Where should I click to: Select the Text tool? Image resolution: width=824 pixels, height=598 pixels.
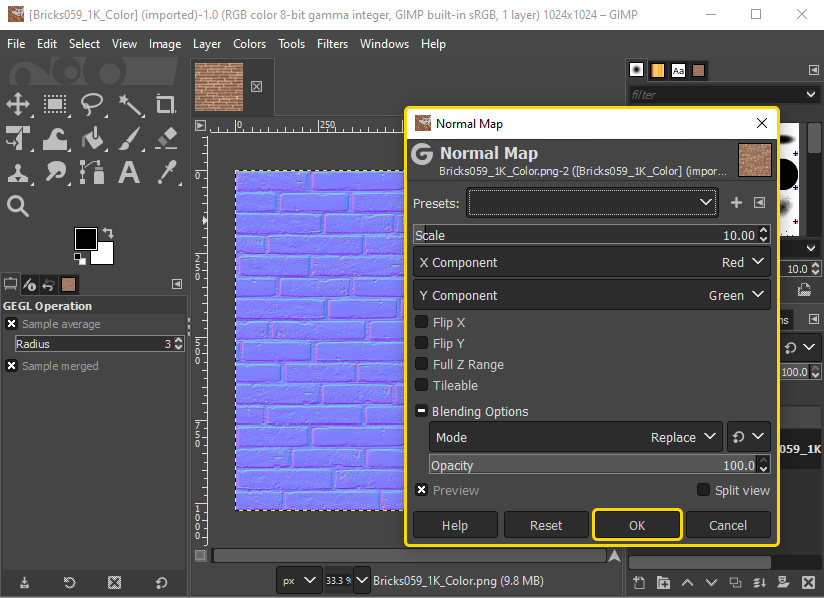click(129, 172)
